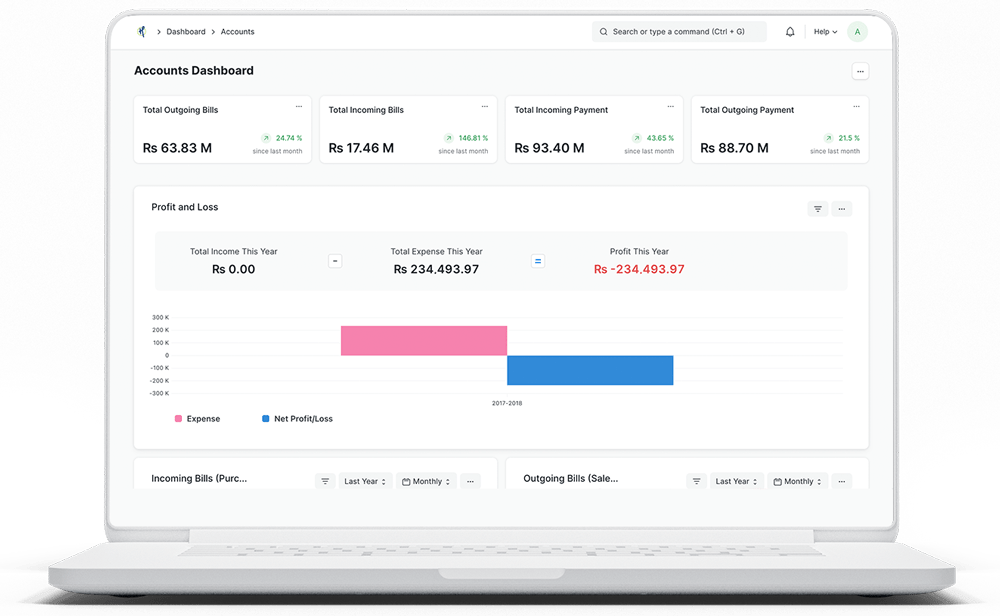Click the minus icon beside Total Income This Year
The image size is (1000, 616).
tap(335, 260)
